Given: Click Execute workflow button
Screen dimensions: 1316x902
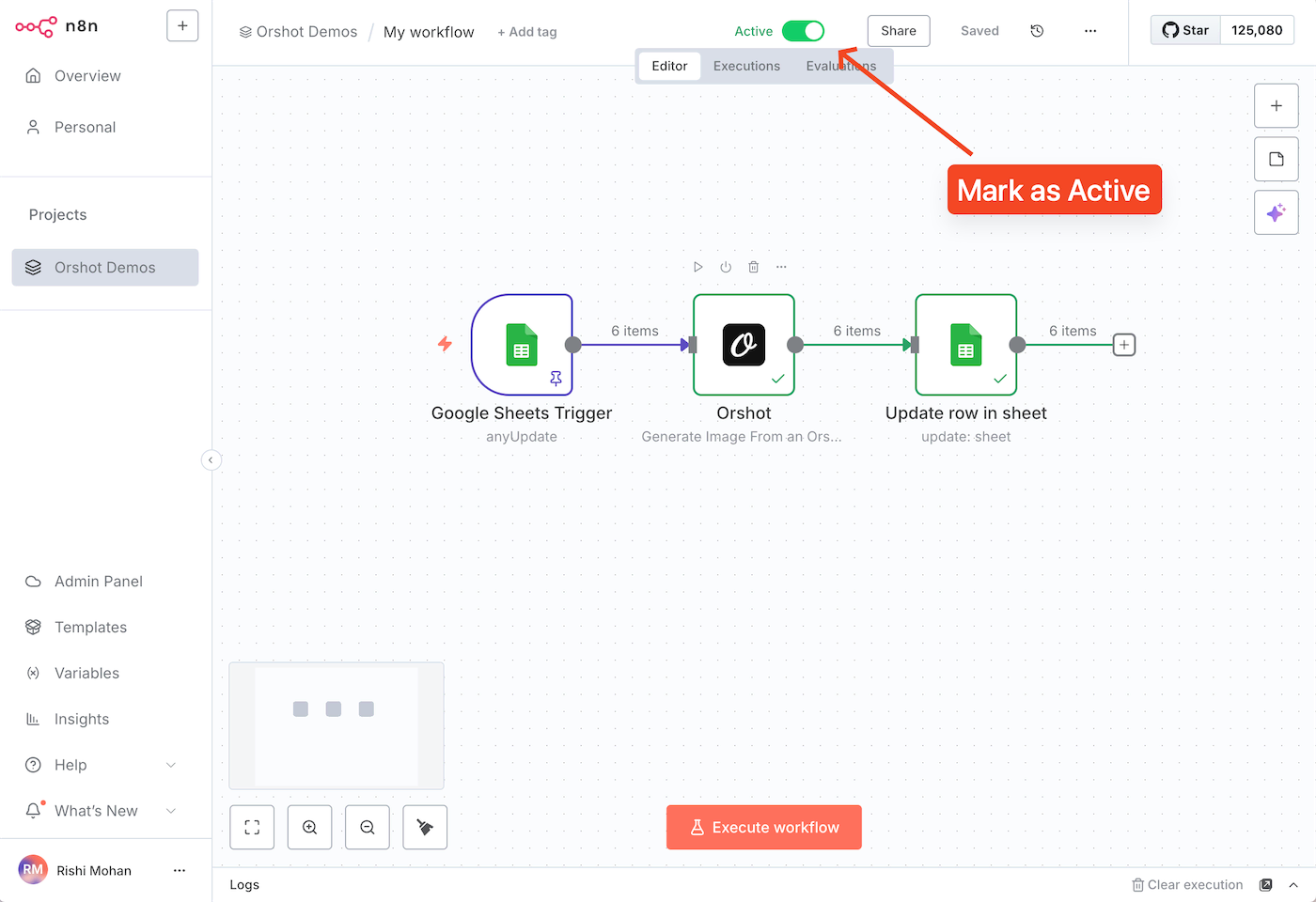Looking at the screenshot, I should tap(764, 828).
